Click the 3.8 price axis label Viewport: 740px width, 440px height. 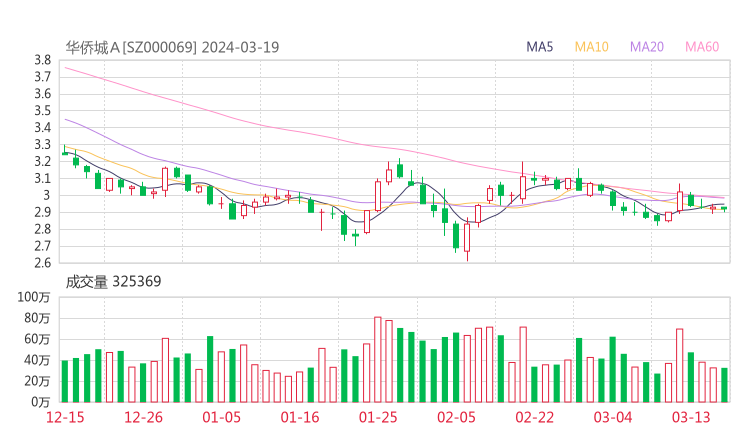click(42, 60)
